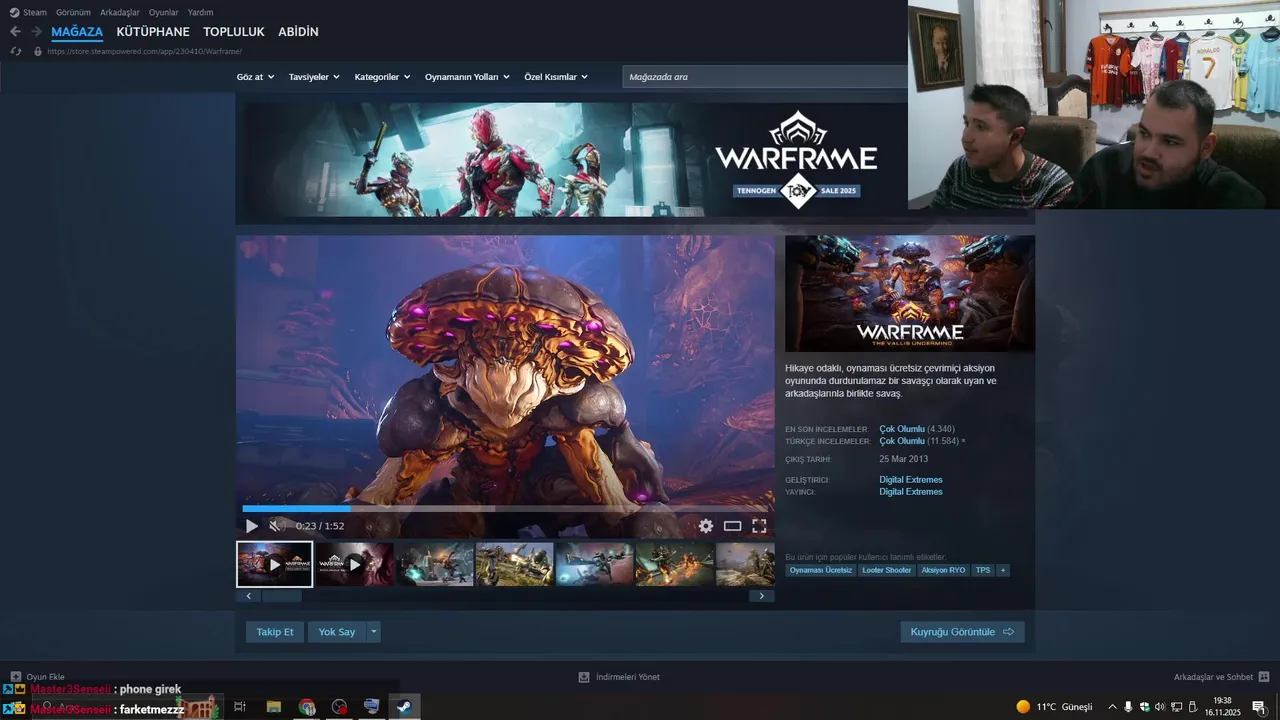Click Kuyruğu Görüntüle queue button
Viewport: 1280px width, 720px height.
pyautogui.click(x=962, y=632)
